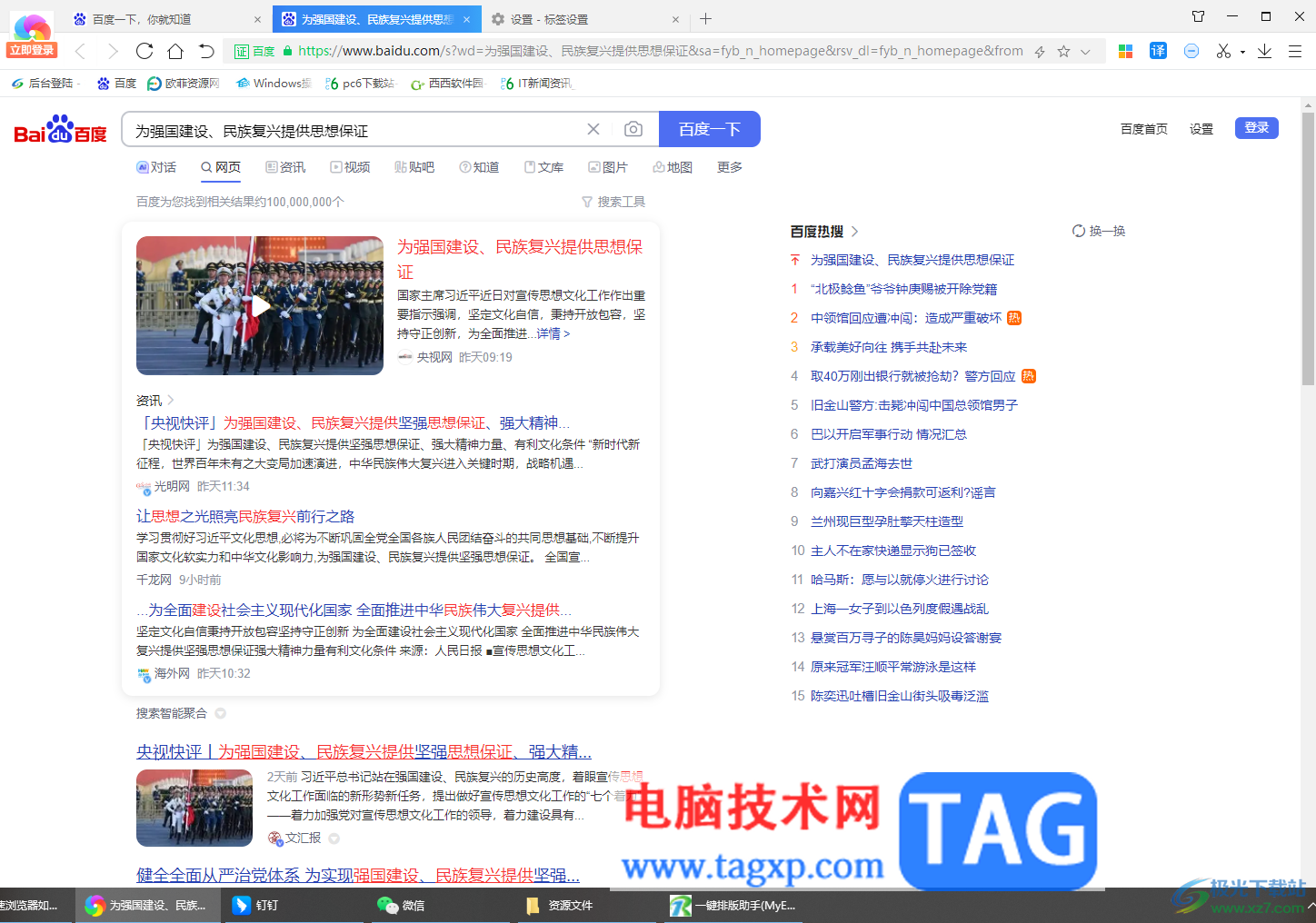The image size is (1316, 923).
Task: Open the dropdown arrow beside the scissors
Action: pos(1242,52)
